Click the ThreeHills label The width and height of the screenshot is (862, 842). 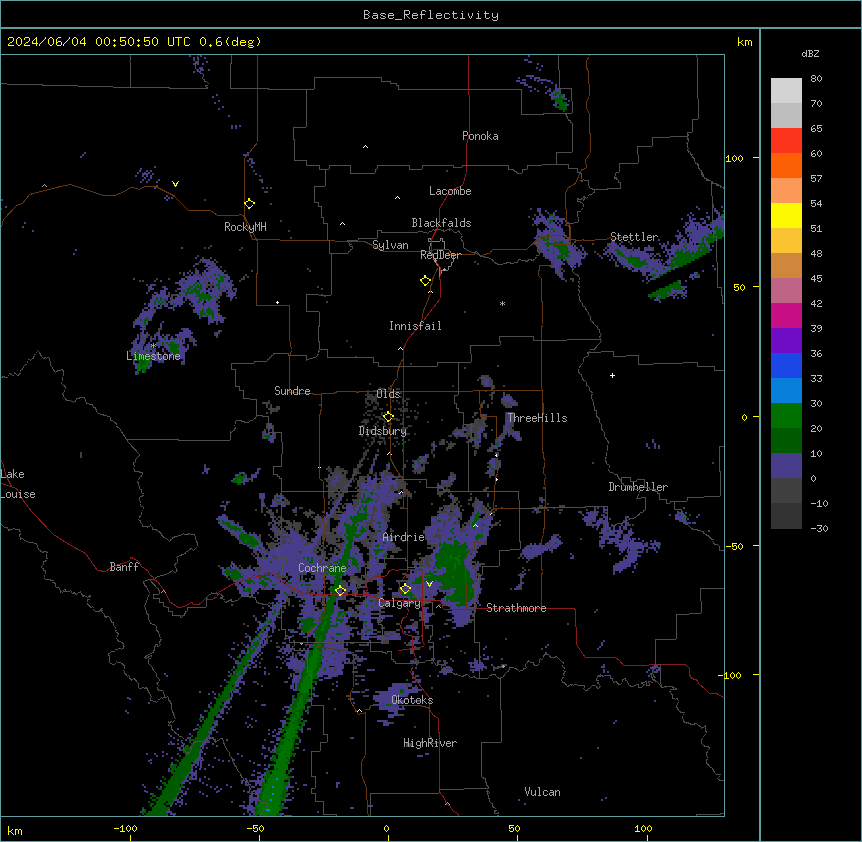537,418
